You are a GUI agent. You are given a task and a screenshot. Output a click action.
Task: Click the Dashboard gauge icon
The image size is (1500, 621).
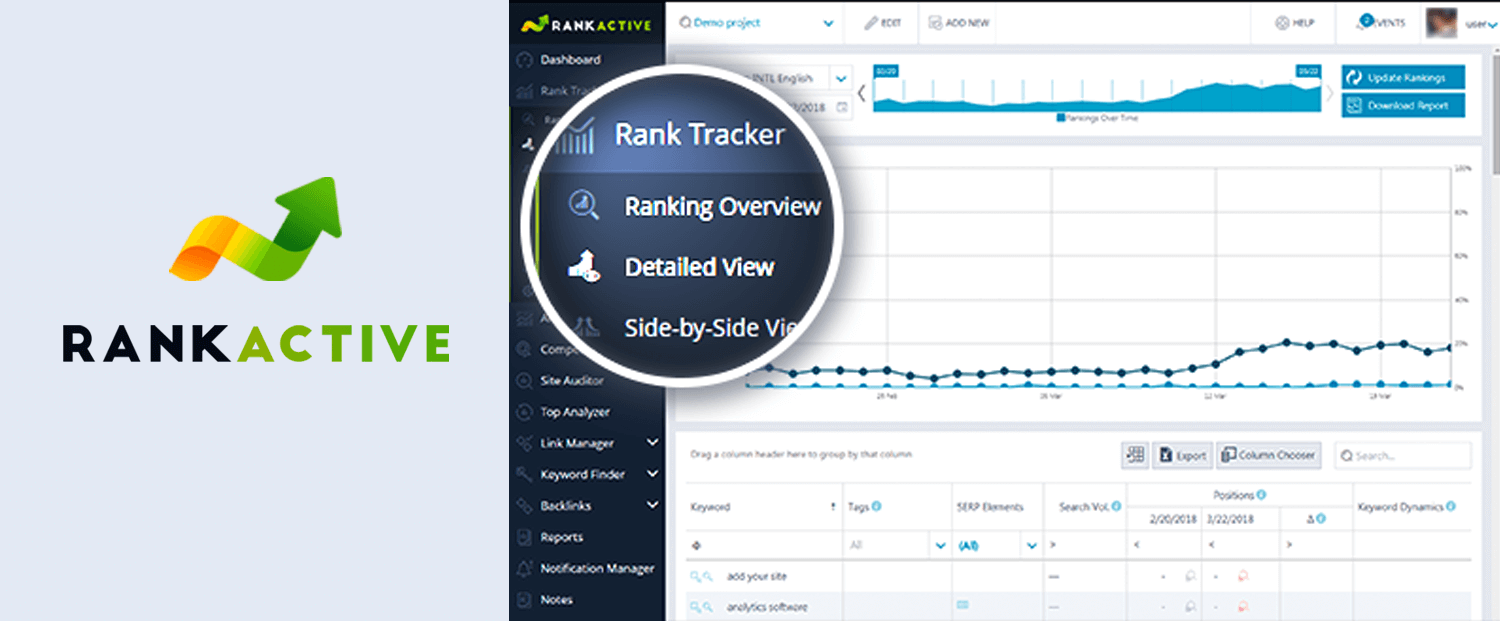tap(523, 60)
